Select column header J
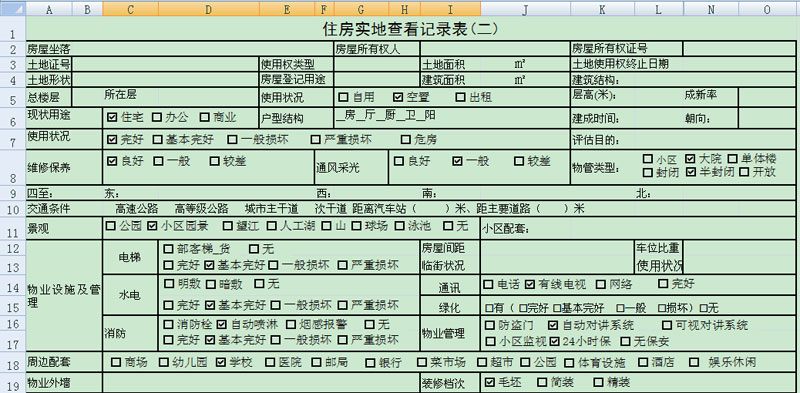 tap(525, 8)
